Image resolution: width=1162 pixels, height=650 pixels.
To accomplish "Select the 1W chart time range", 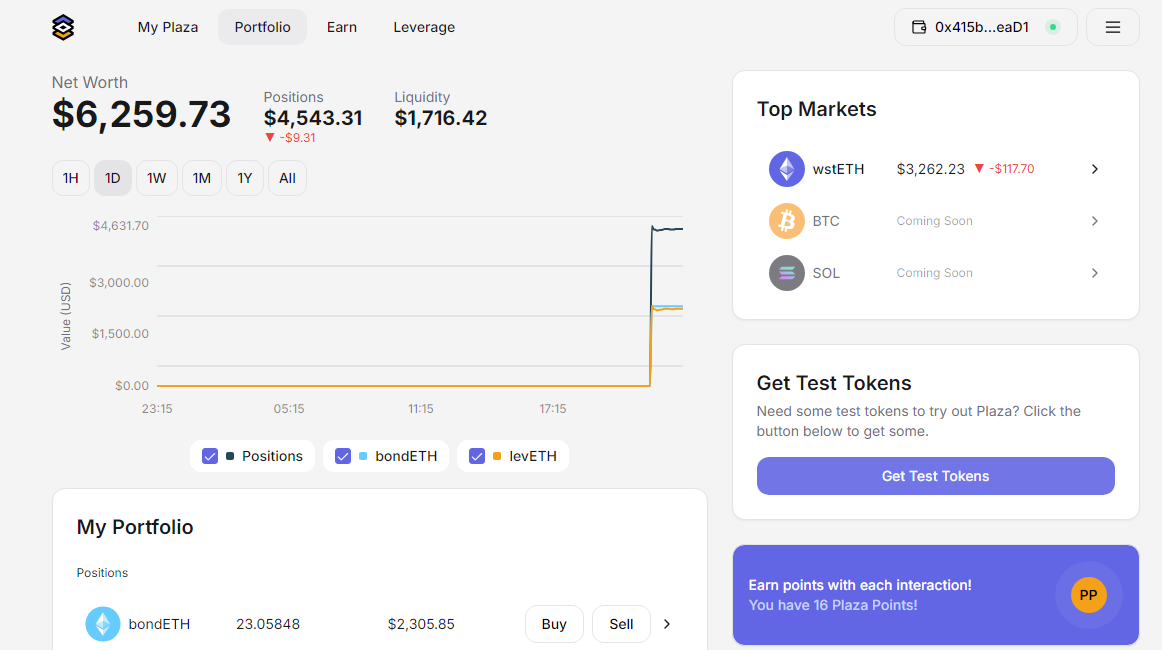I will [157, 178].
